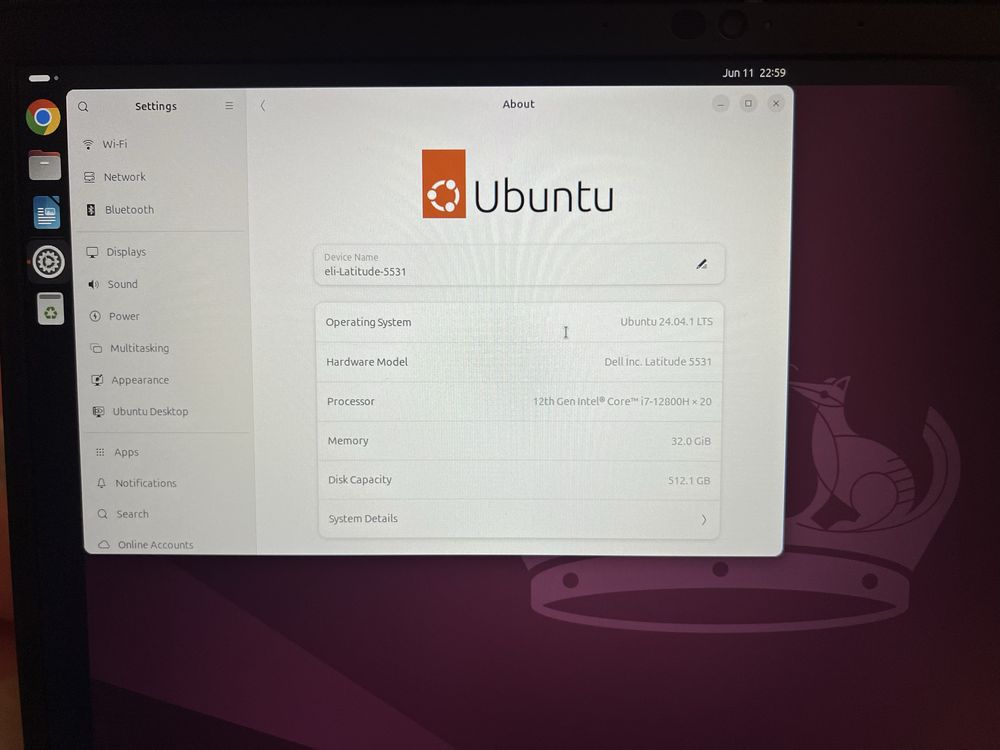Click the 512.1 GB disk value
Image resolution: width=1000 pixels, height=750 pixels.
[689, 481]
